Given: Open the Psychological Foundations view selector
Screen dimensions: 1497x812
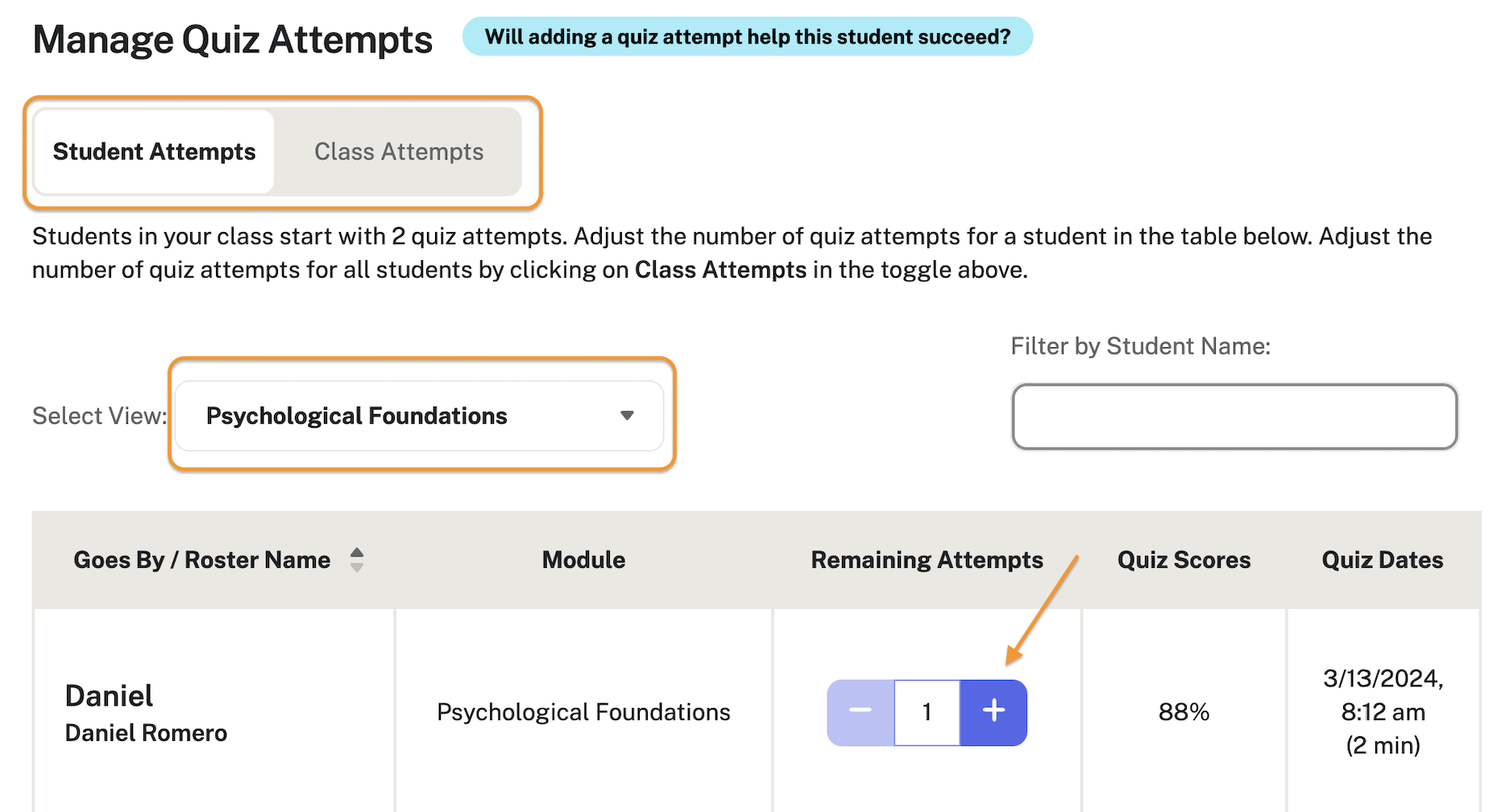Looking at the screenshot, I should 419,416.
